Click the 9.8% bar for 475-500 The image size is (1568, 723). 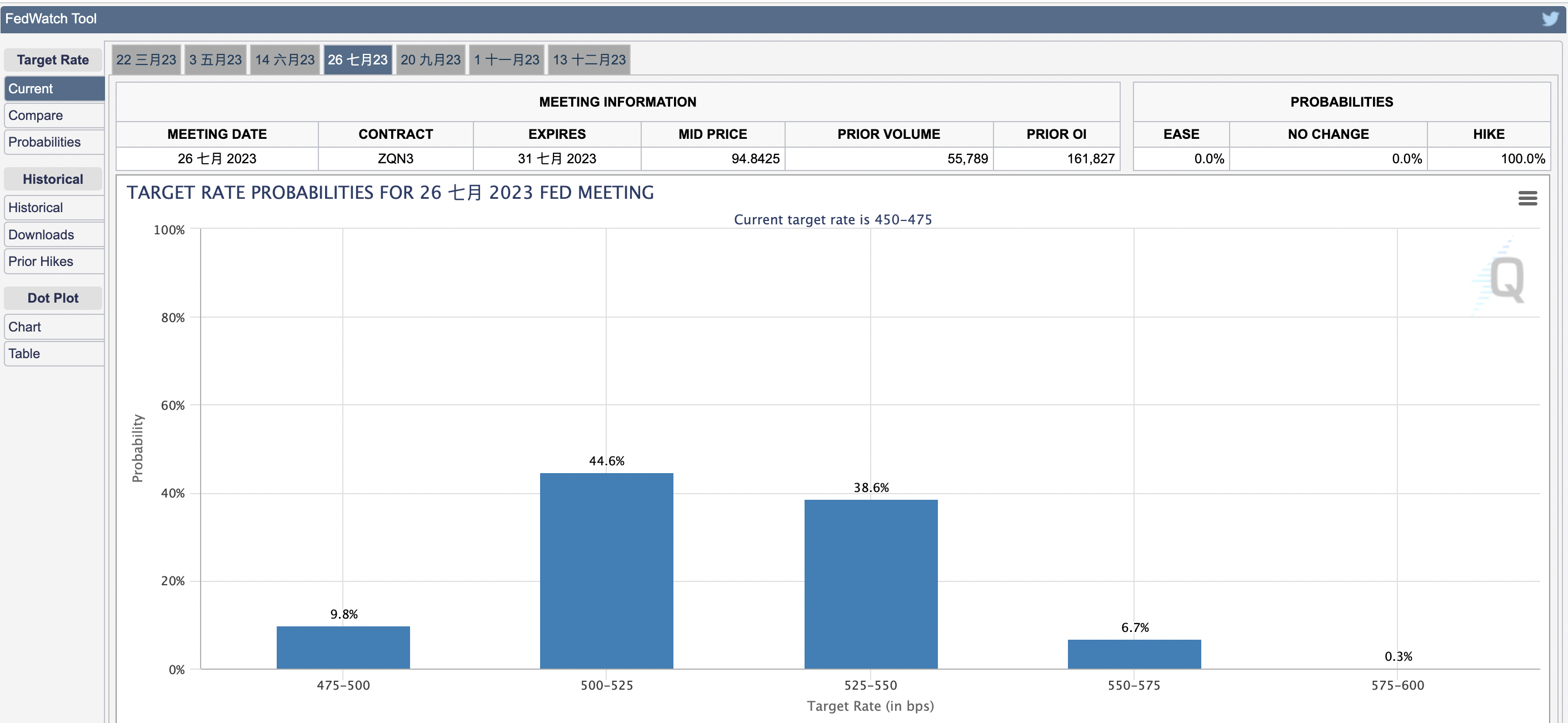[343, 647]
